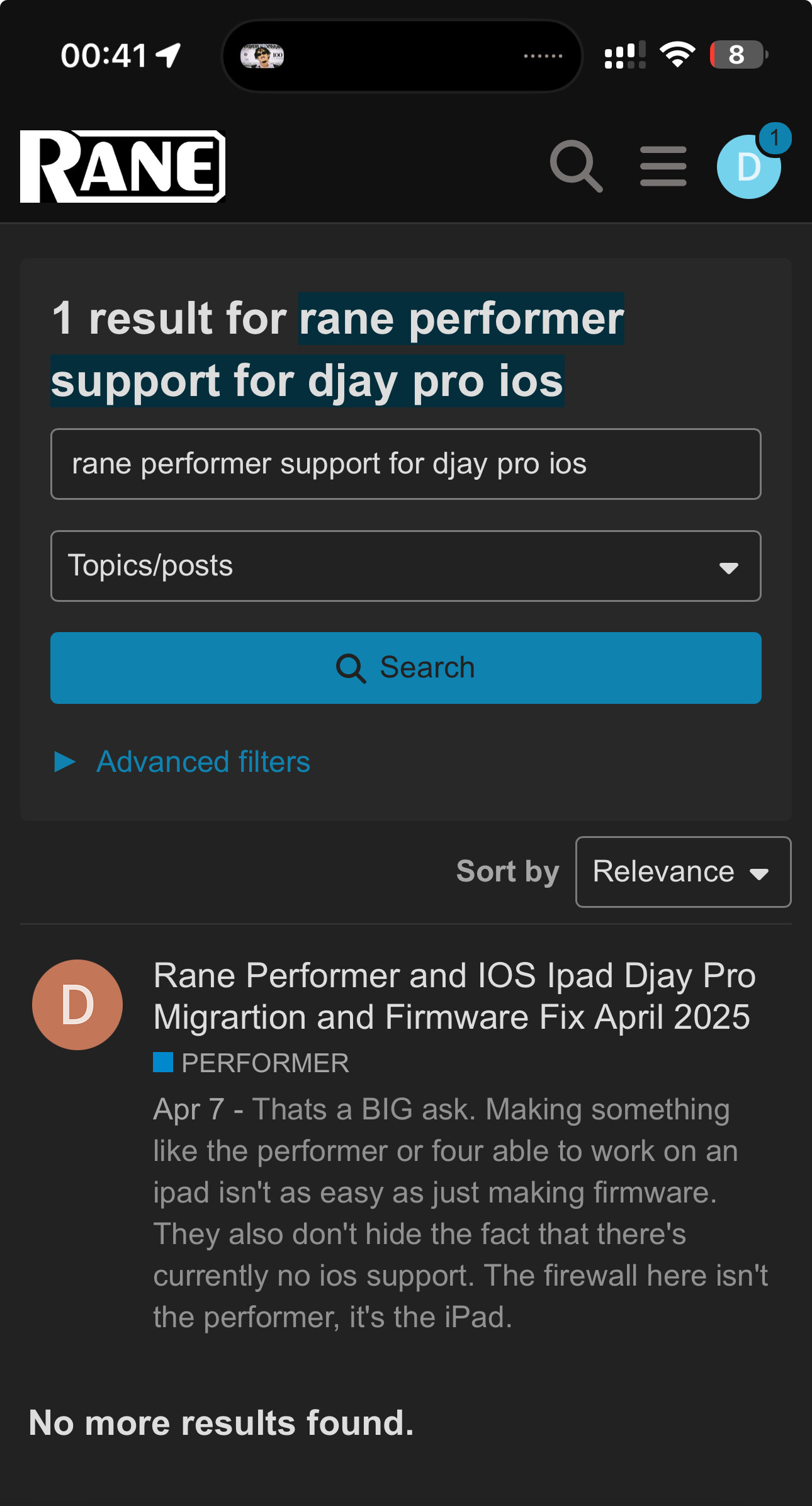Tap the Apr 7 post excerpt text
812x1506 pixels.
point(460,1213)
